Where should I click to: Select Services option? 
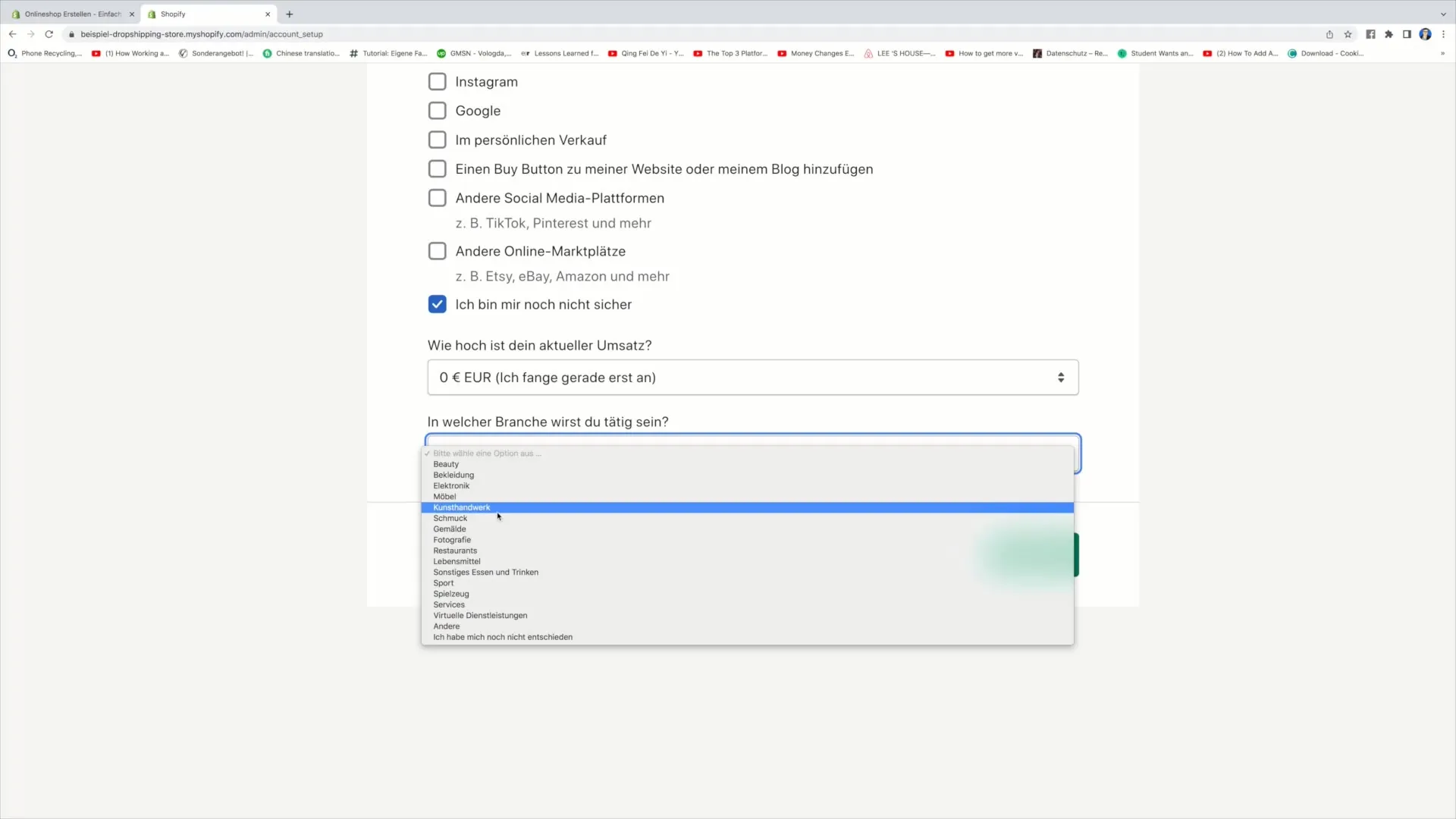tap(748, 605)
